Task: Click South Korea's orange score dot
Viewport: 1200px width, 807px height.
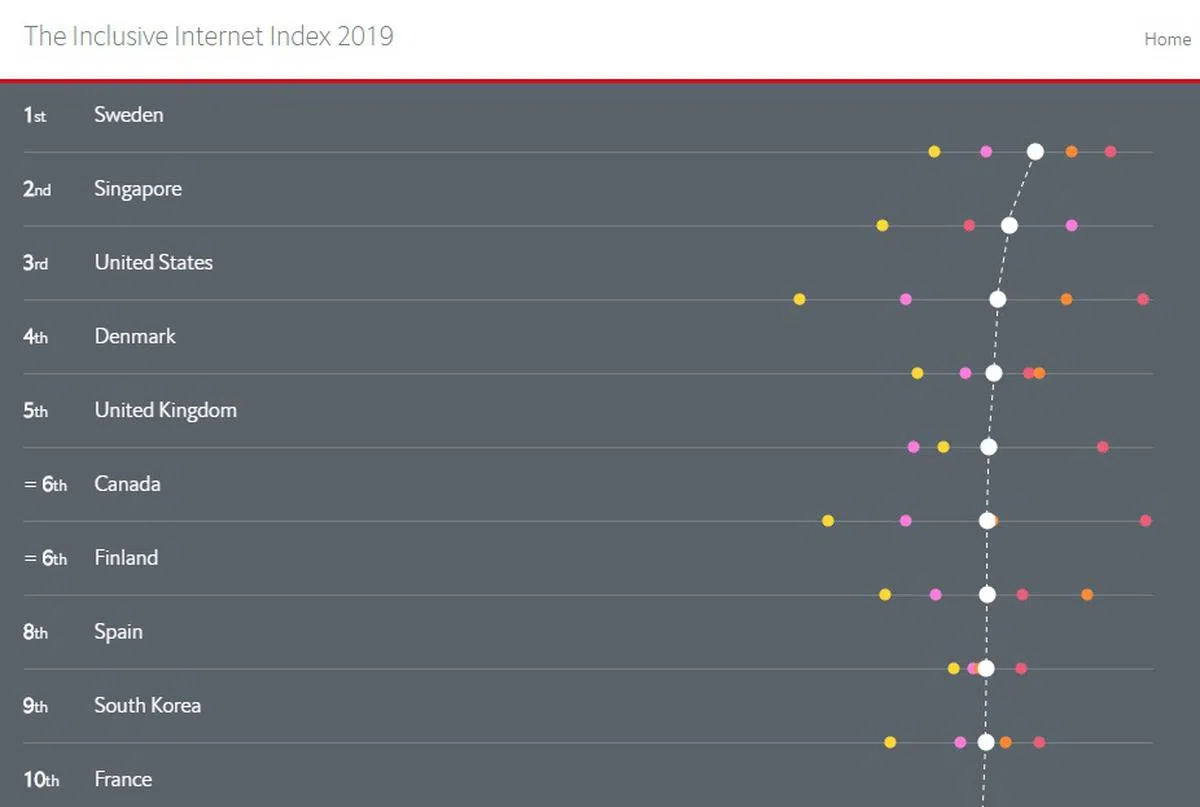Action: pos(1006,742)
